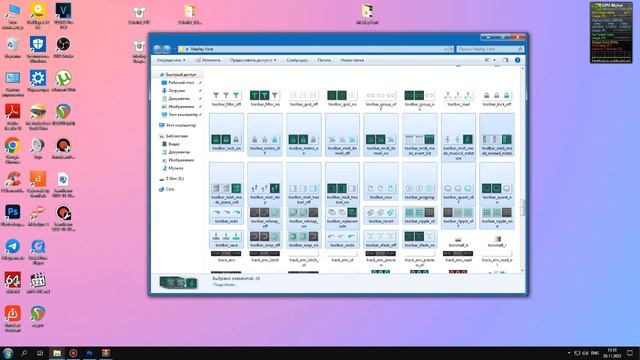
Task: Click Photoshop icon in taskbar
Action: (x=89, y=353)
